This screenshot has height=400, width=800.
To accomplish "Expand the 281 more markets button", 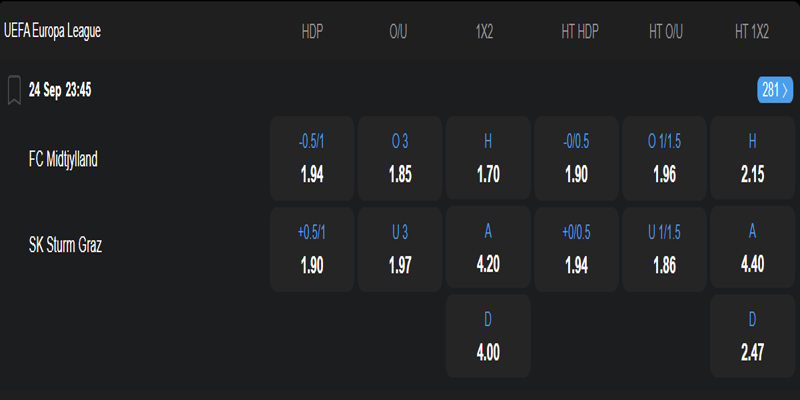I will (775, 90).
